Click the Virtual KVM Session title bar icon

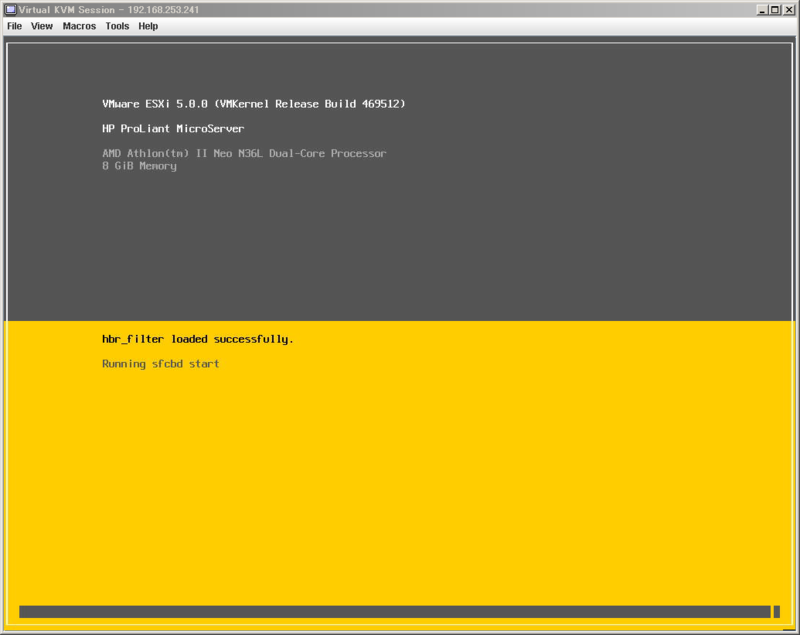click(x=10, y=10)
